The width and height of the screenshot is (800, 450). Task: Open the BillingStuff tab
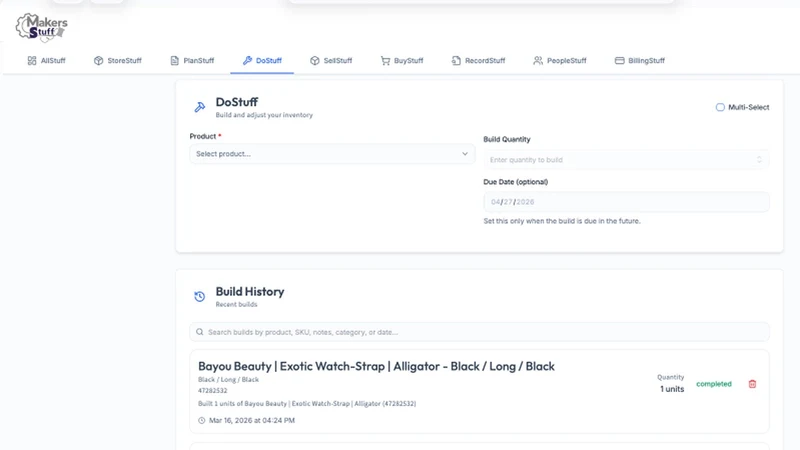pos(639,61)
